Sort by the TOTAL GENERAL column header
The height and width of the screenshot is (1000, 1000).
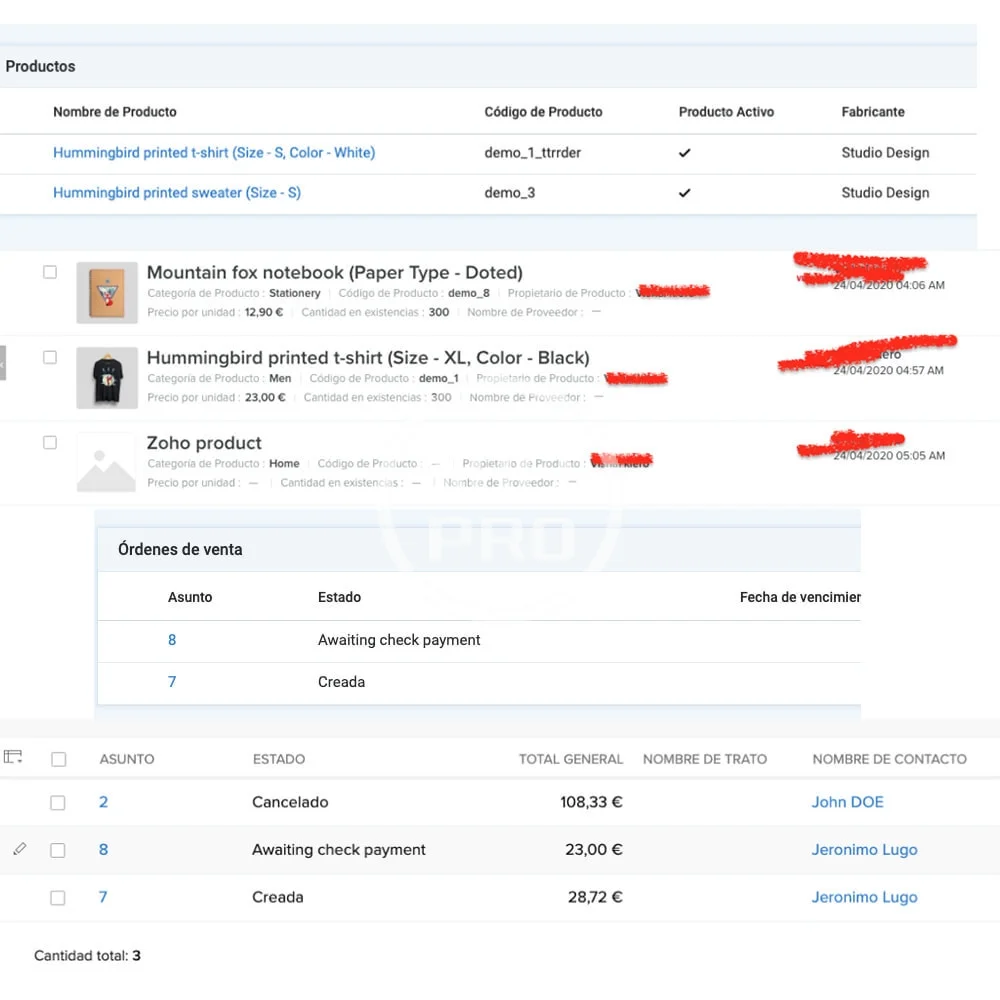tap(570, 759)
